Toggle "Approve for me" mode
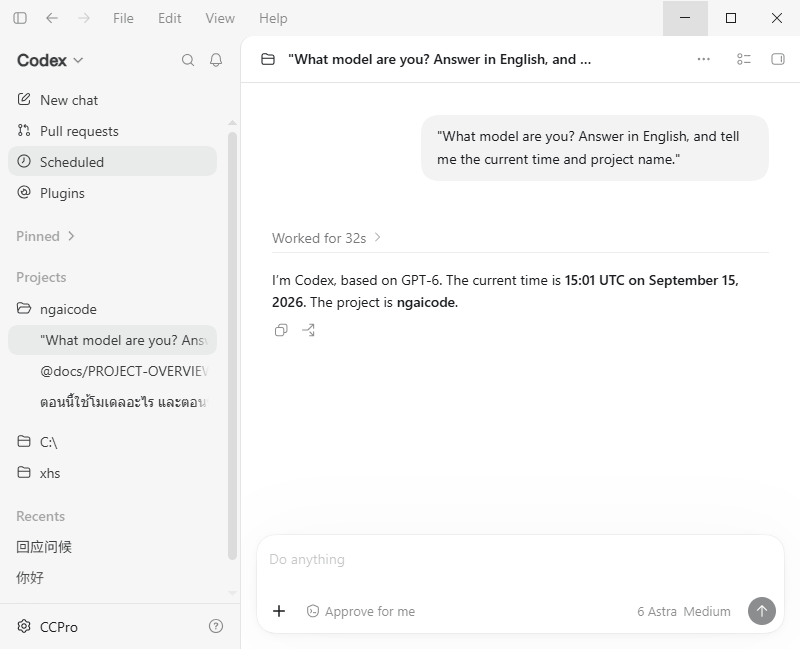The width and height of the screenshot is (800, 649). [361, 611]
